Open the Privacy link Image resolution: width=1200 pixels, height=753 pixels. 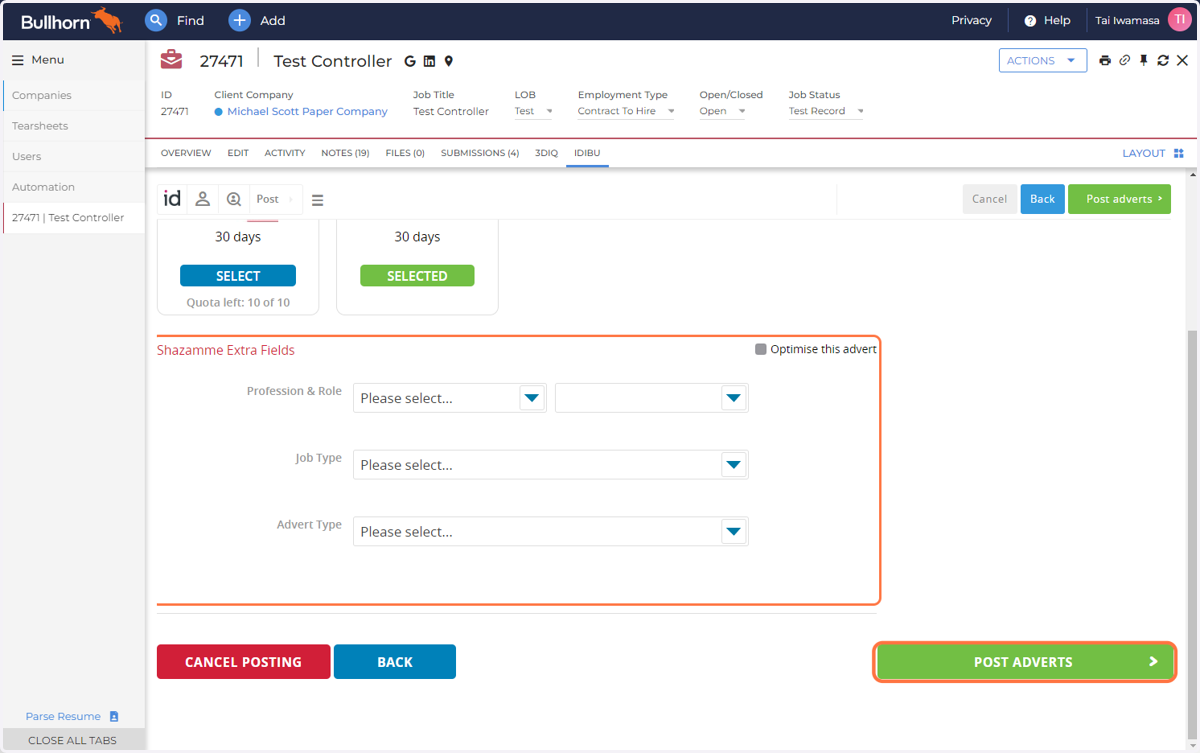click(972, 20)
